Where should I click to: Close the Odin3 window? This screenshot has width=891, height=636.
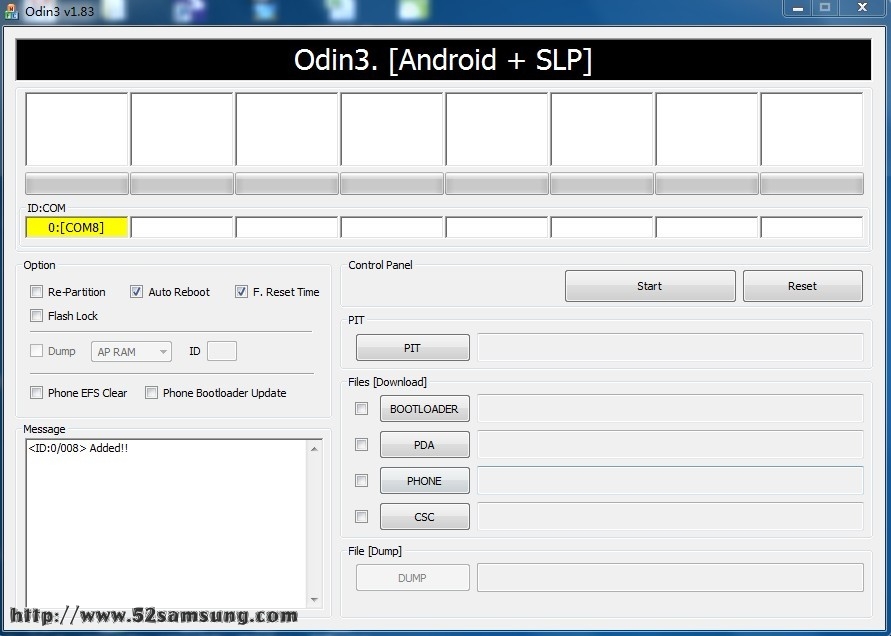pos(863,8)
